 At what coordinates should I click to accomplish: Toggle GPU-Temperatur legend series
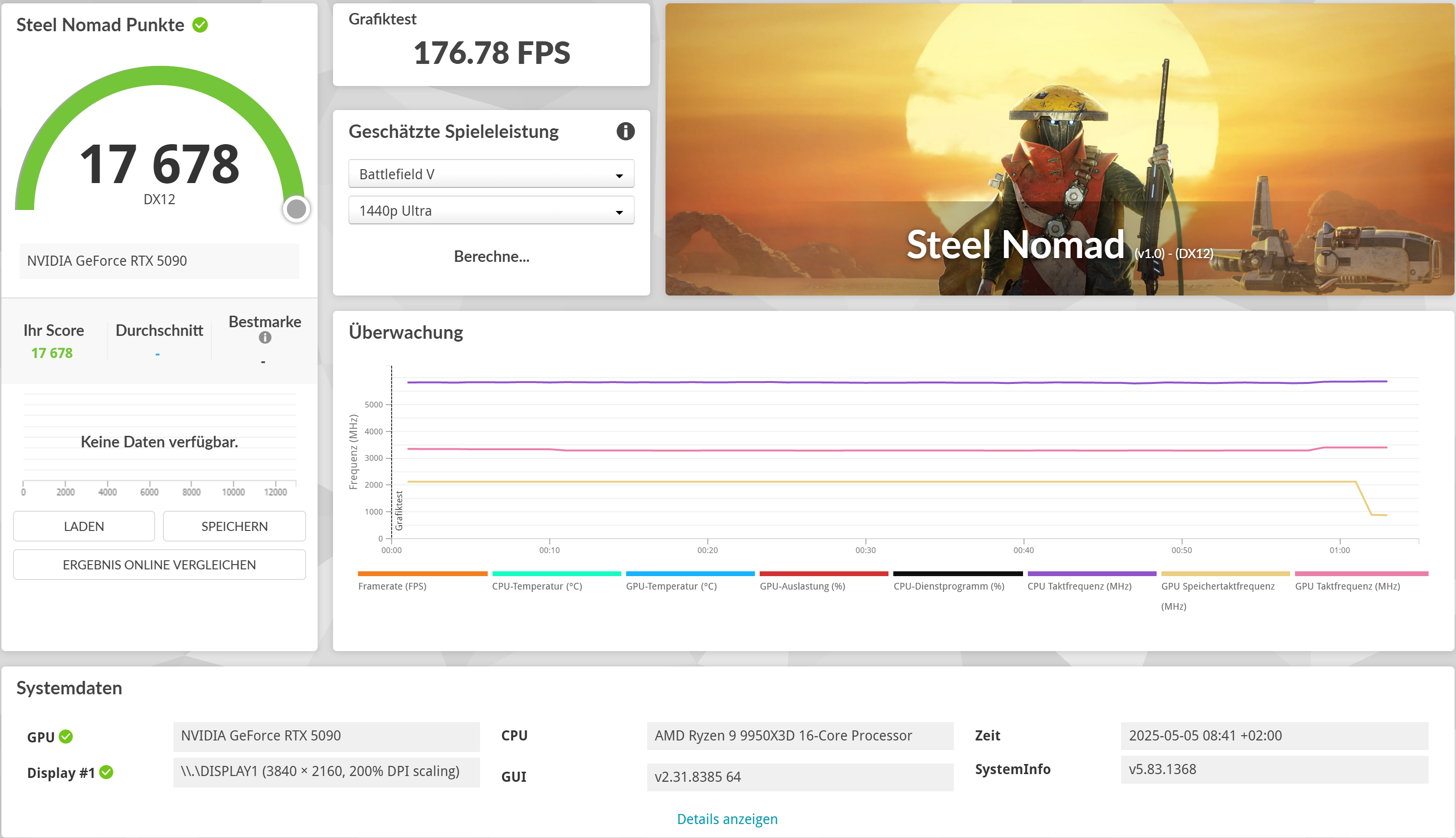[x=671, y=586]
